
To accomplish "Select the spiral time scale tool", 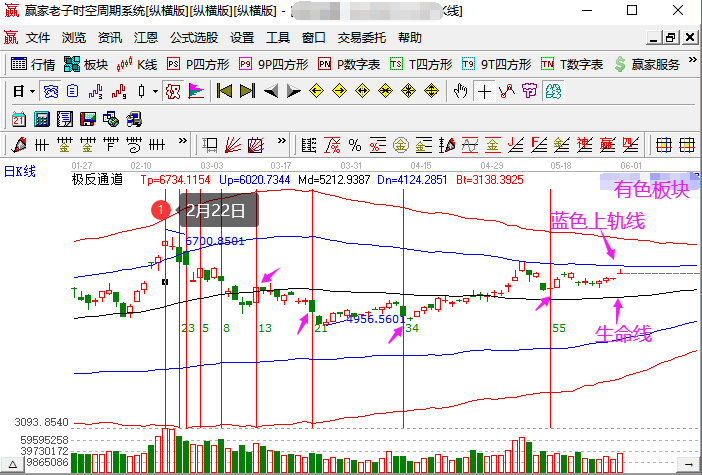I will click(134, 145).
